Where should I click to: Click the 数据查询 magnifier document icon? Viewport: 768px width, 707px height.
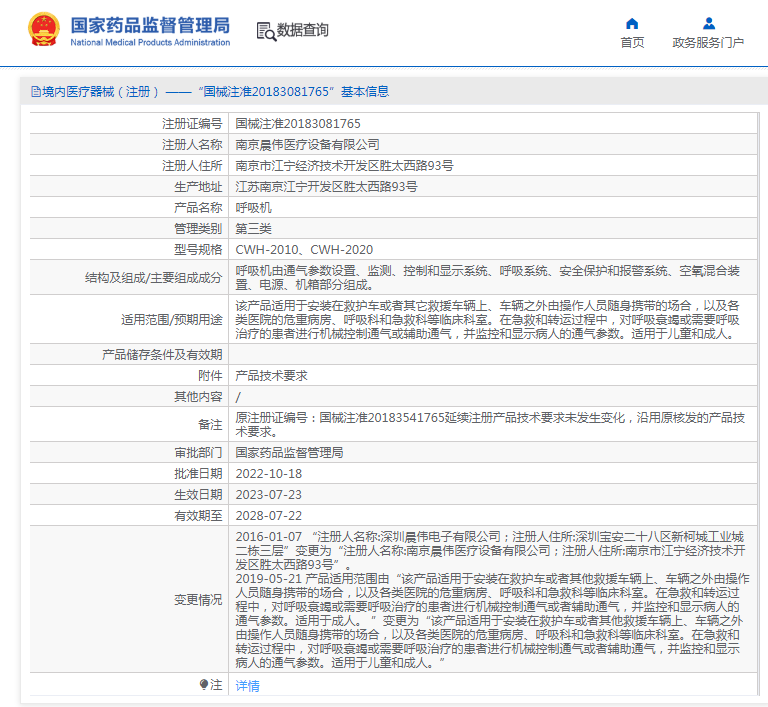pos(266,31)
